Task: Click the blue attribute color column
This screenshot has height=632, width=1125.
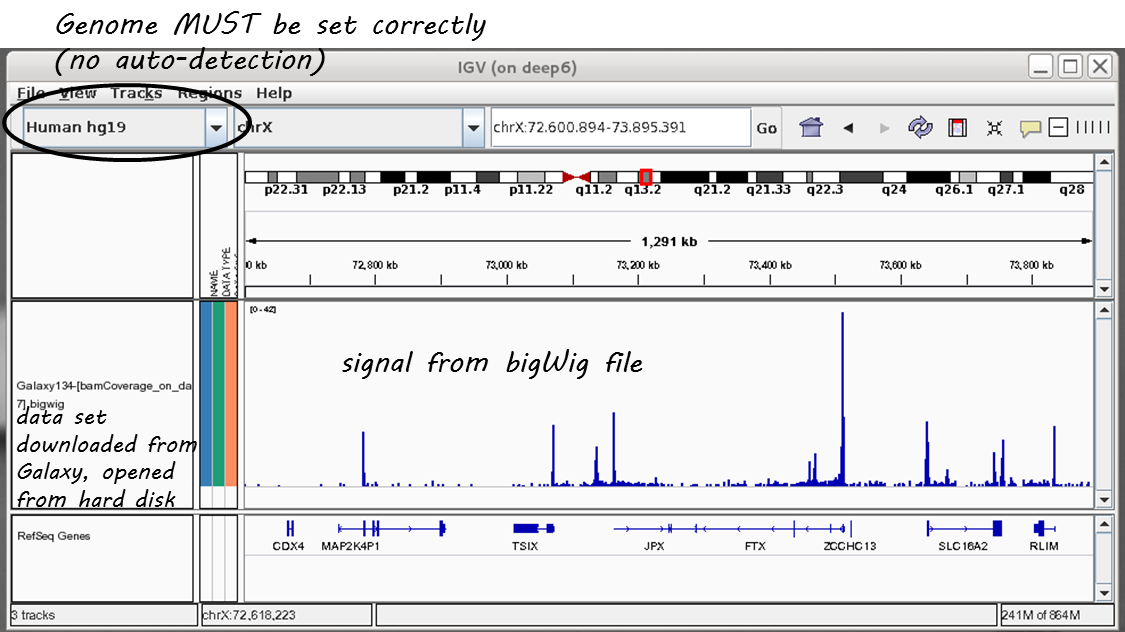Action: coord(206,393)
